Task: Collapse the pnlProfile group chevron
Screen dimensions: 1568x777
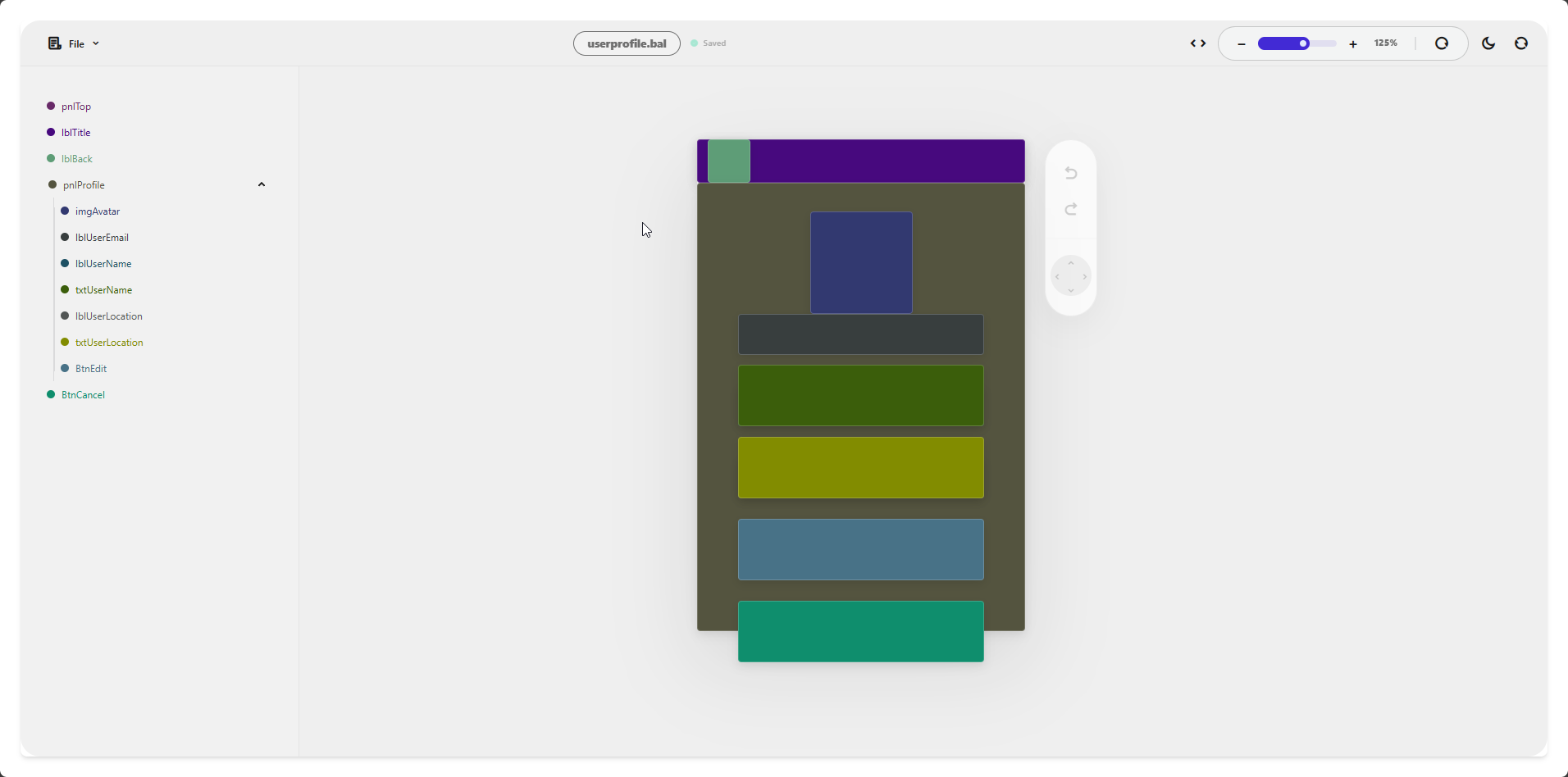Action: tap(262, 184)
